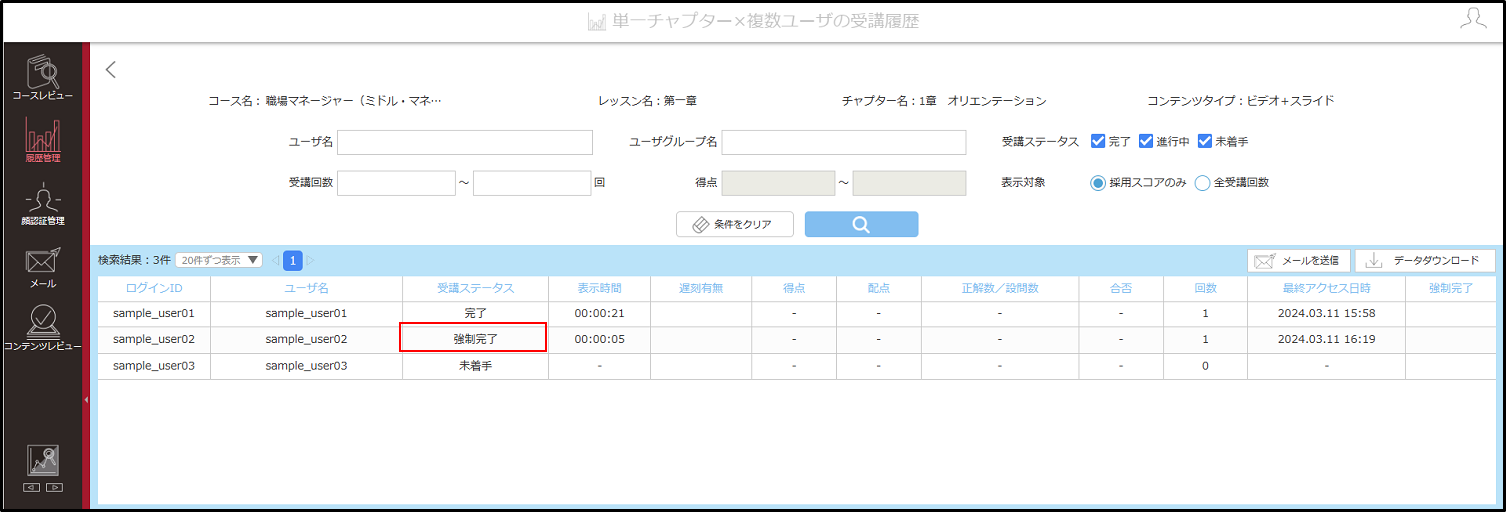Open the user profile icon at top right
The height and width of the screenshot is (512, 1506).
point(1473,19)
